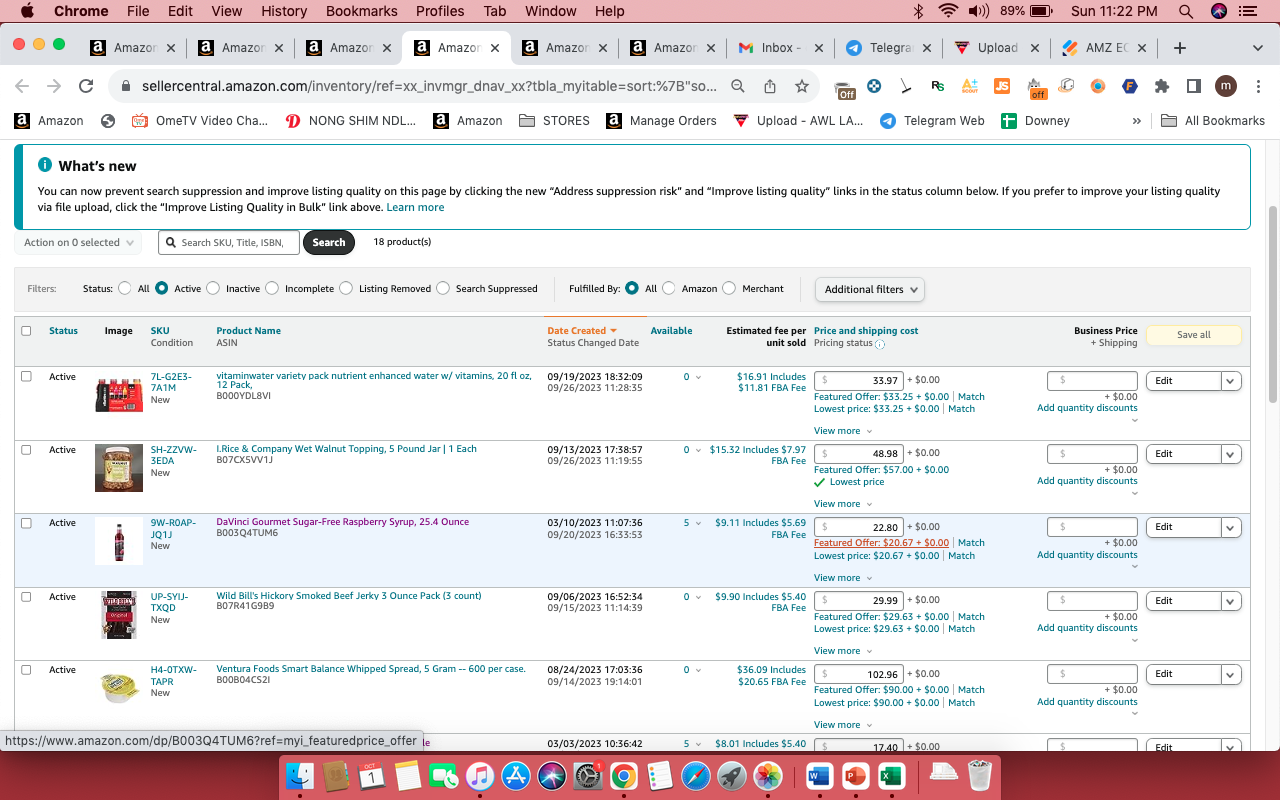The image size is (1280, 800).
Task: Open the RS extension icon
Action: 937,86
